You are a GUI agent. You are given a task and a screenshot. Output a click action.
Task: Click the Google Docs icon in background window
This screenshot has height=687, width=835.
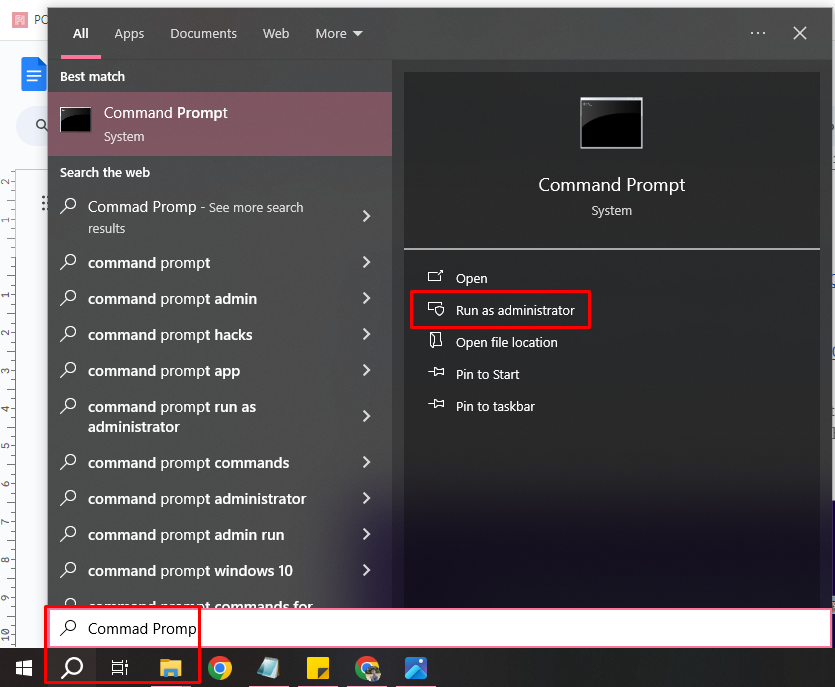[x=33, y=74]
